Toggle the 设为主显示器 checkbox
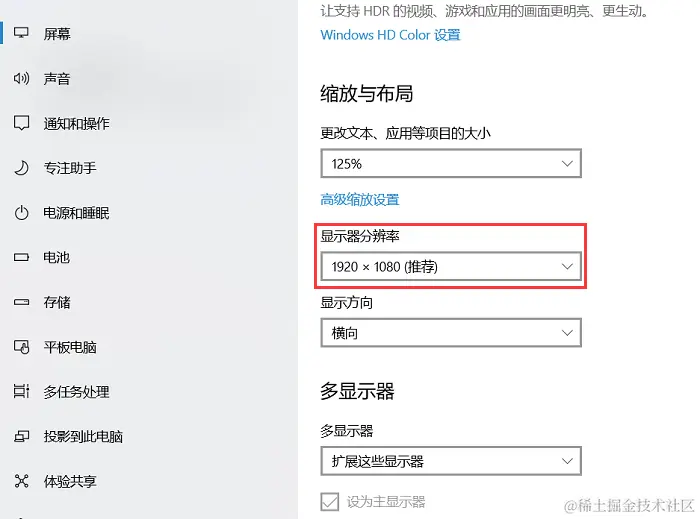The height and width of the screenshot is (519, 700). pyautogui.click(x=329, y=502)
